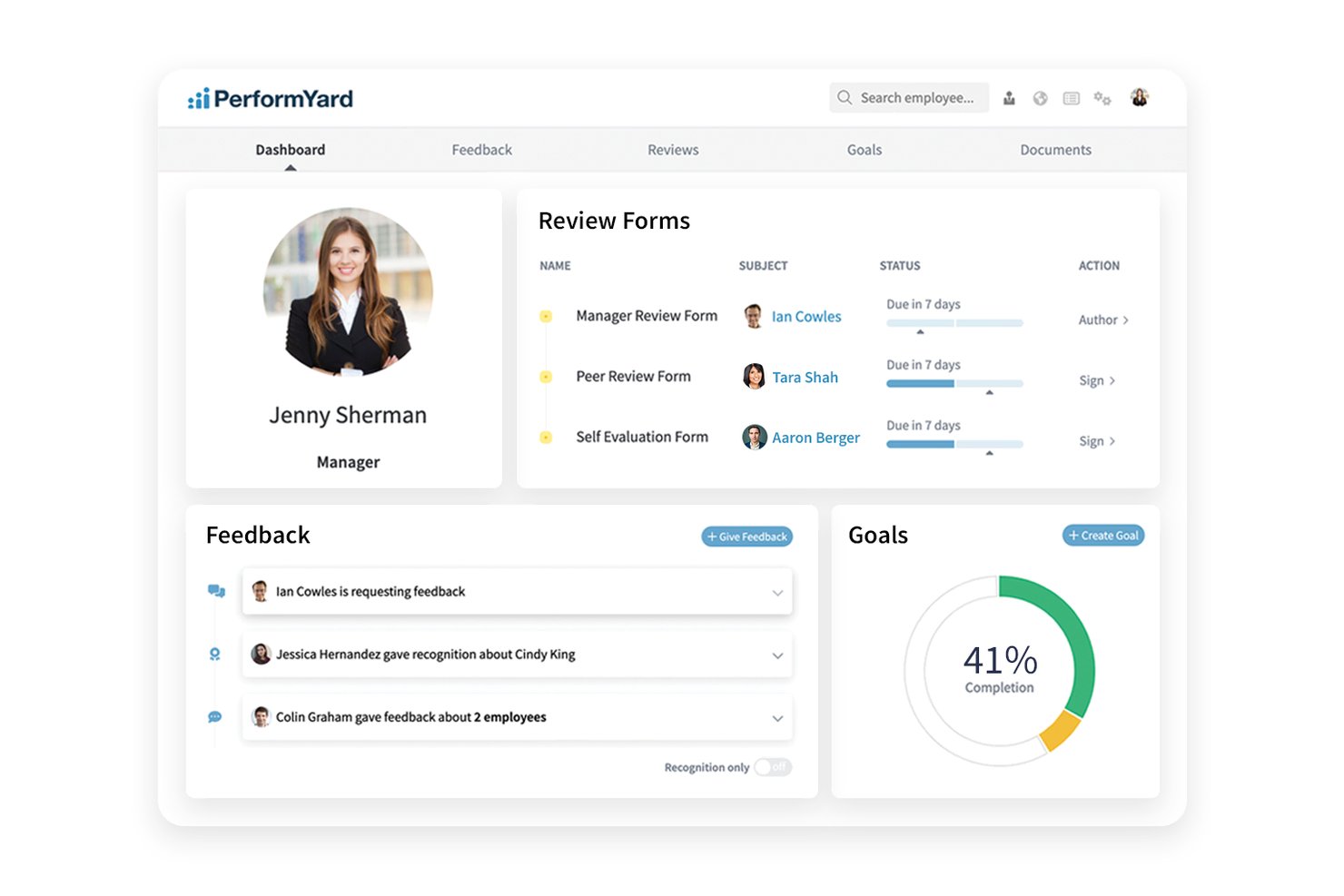Click the feedback request chat bubbles icon
Viewport: 1344px width, 896px height.
coord(216,591)
